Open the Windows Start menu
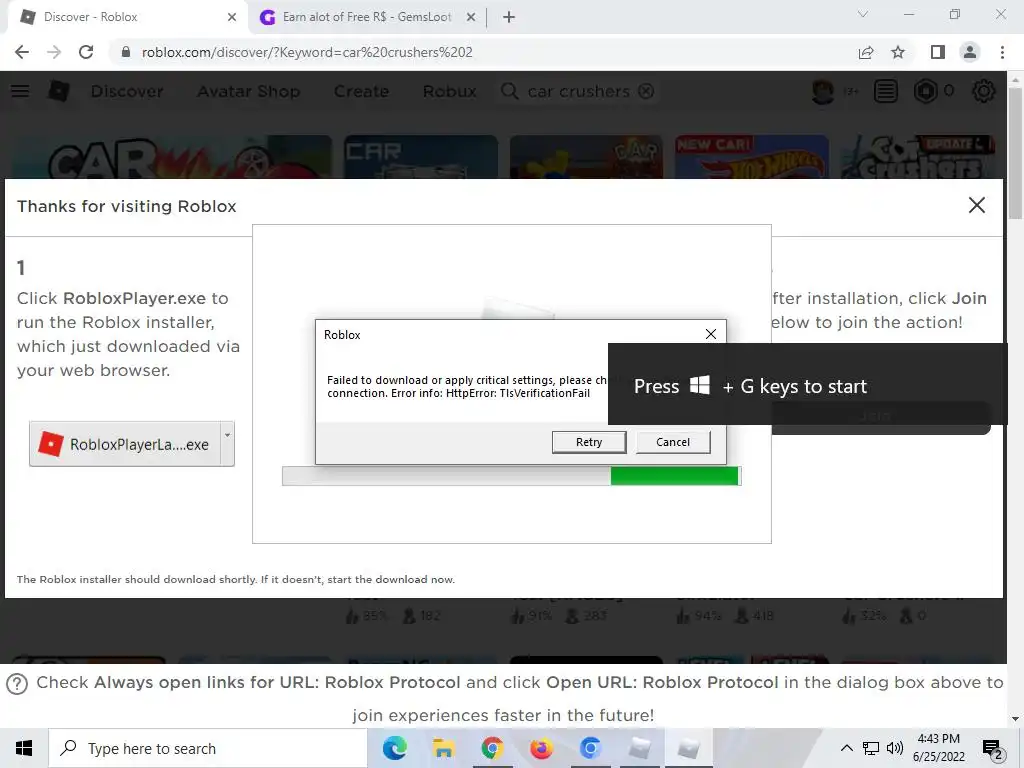 [24, 748]
